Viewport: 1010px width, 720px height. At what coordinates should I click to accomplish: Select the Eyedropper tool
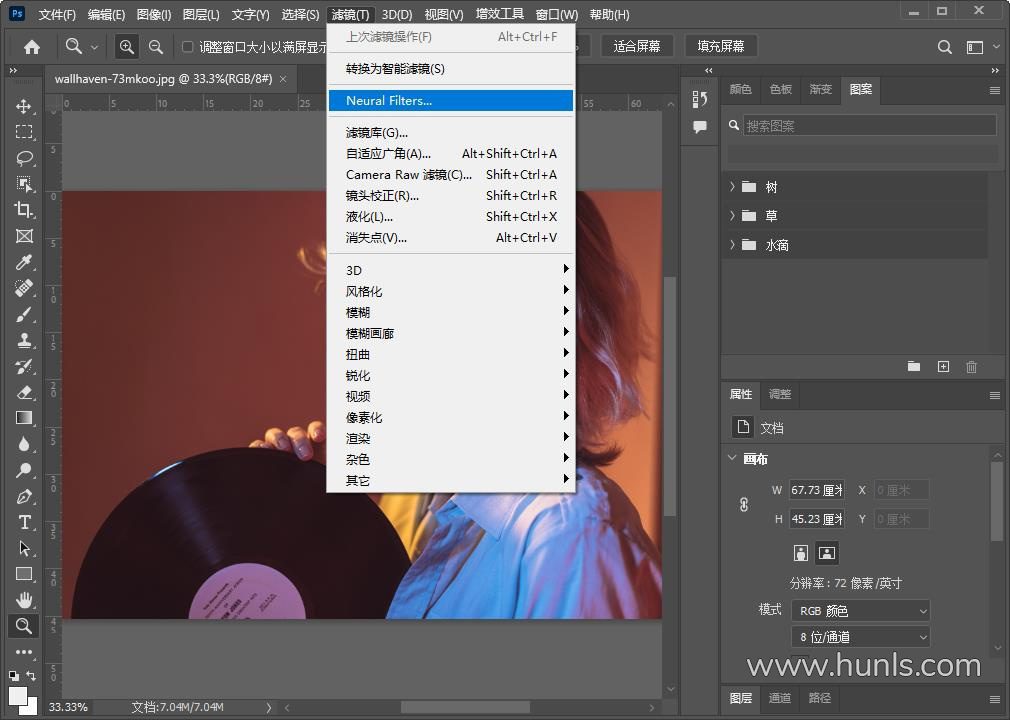click(24, 262)
